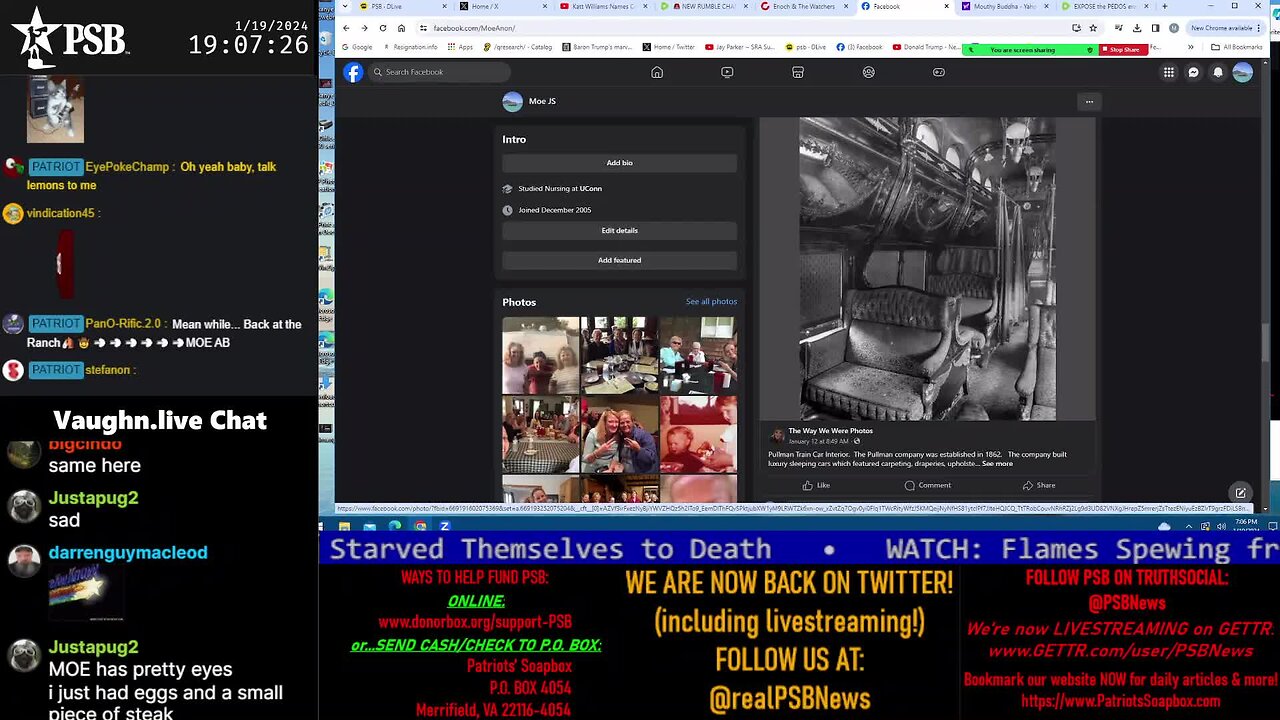Click the Add featured button

click(619, 260)
